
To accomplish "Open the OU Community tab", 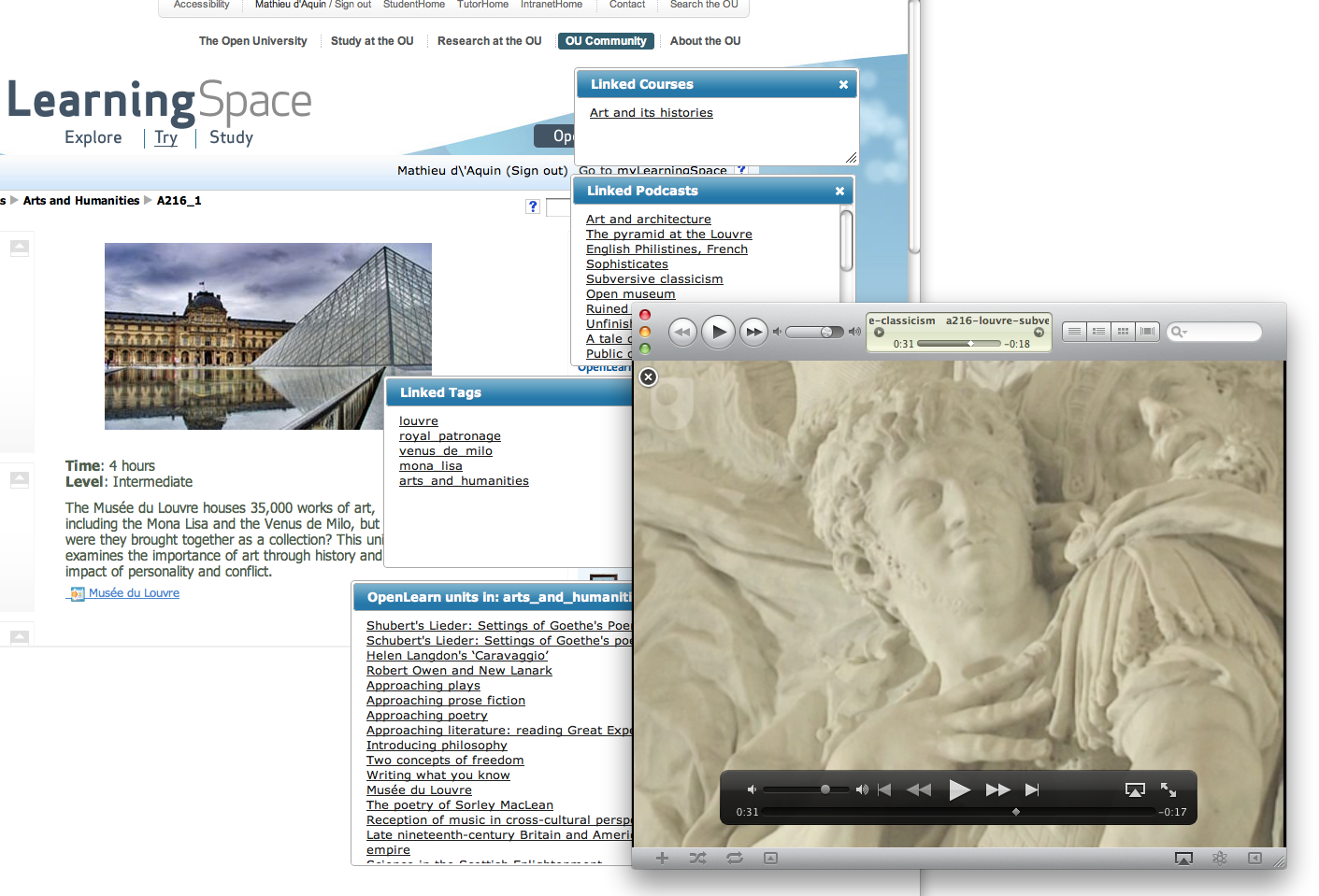I will click(606, 41).
